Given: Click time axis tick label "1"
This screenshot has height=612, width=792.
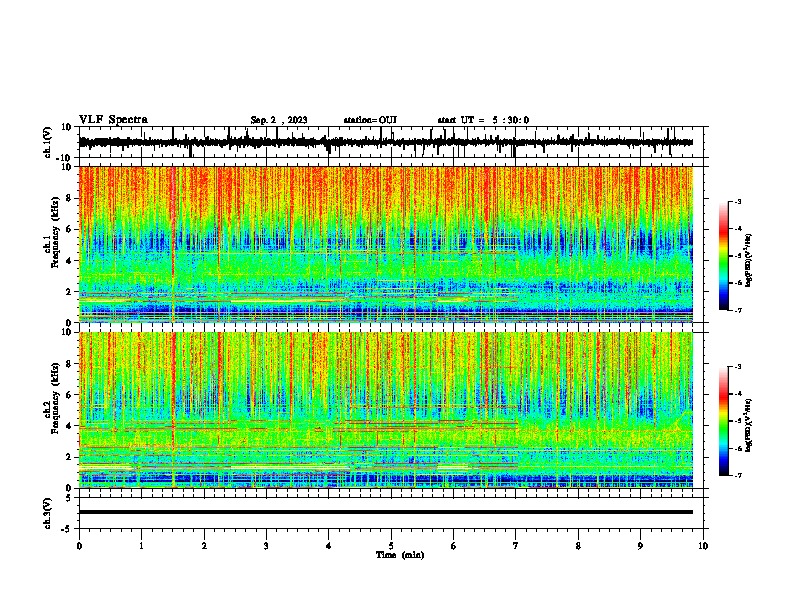Looking at the screenshot, I should point(141,546).
